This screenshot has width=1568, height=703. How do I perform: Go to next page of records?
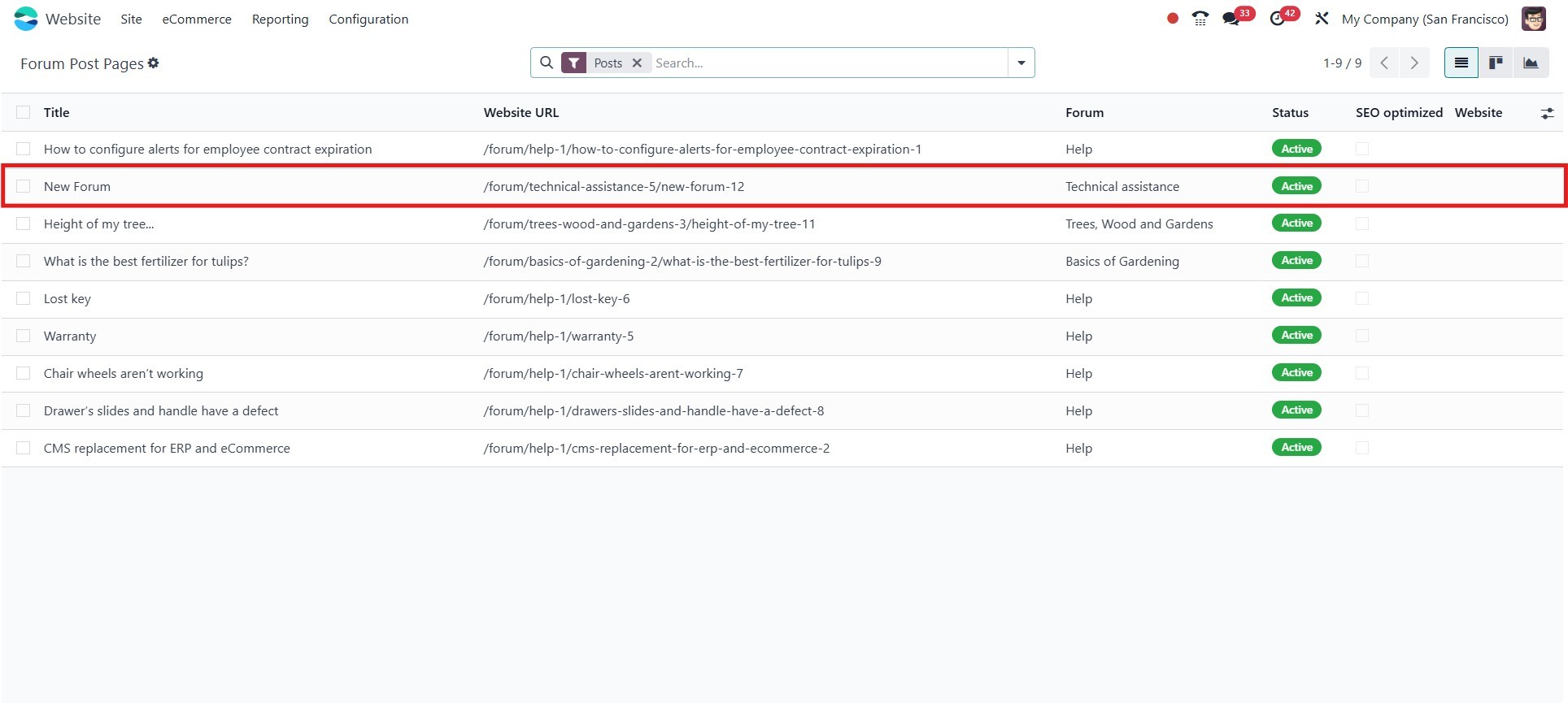tap(1414, 63)
